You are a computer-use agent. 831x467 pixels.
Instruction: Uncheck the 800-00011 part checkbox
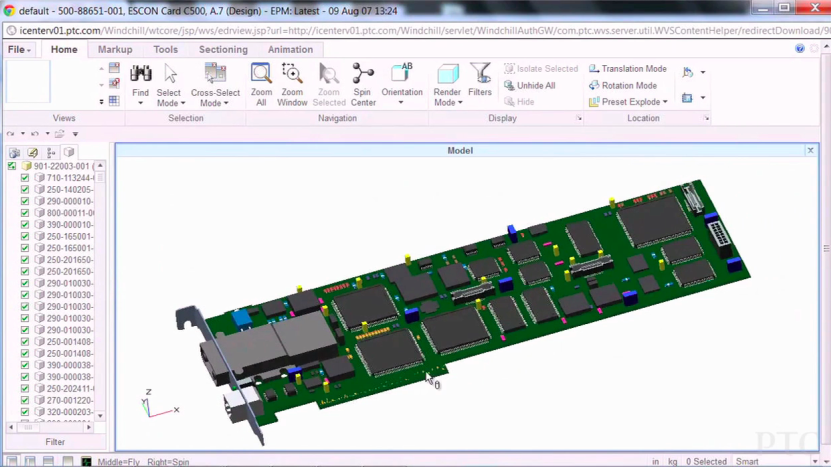point(25,213)
